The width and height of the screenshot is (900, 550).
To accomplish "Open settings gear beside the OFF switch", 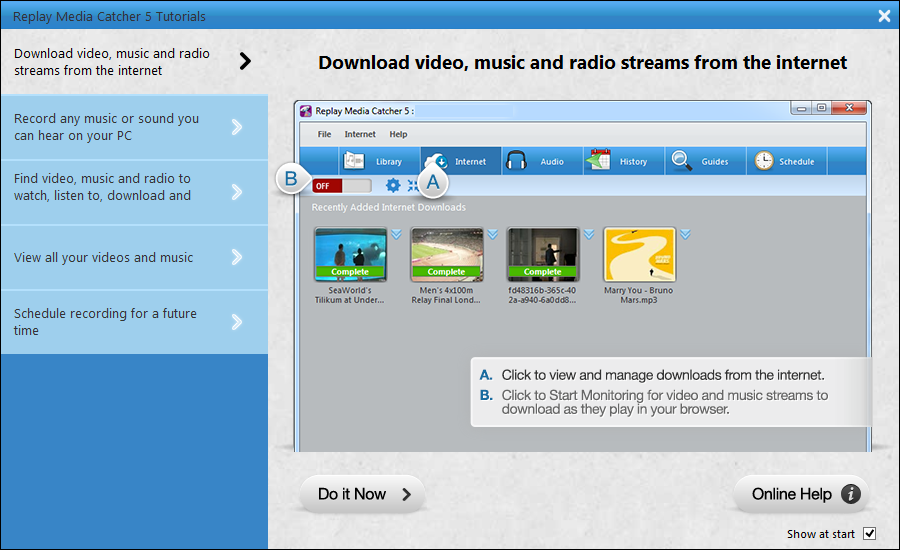I will 393,185.
